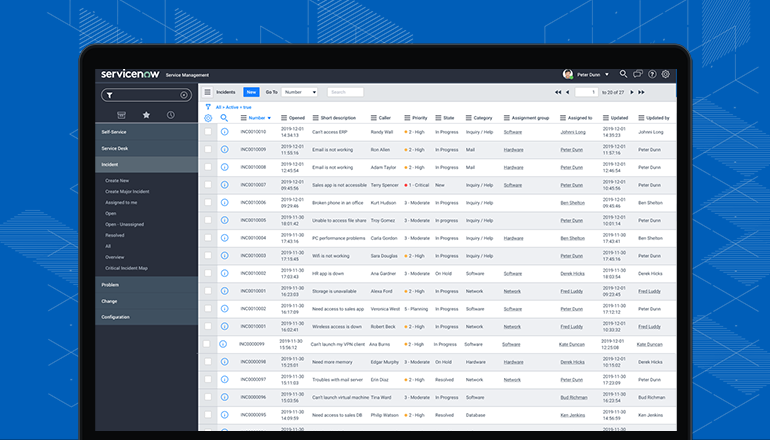Show all applications archive icon in navigator
Image resolution: width=770 pixels, height=440 pixels.
(121, 115)
